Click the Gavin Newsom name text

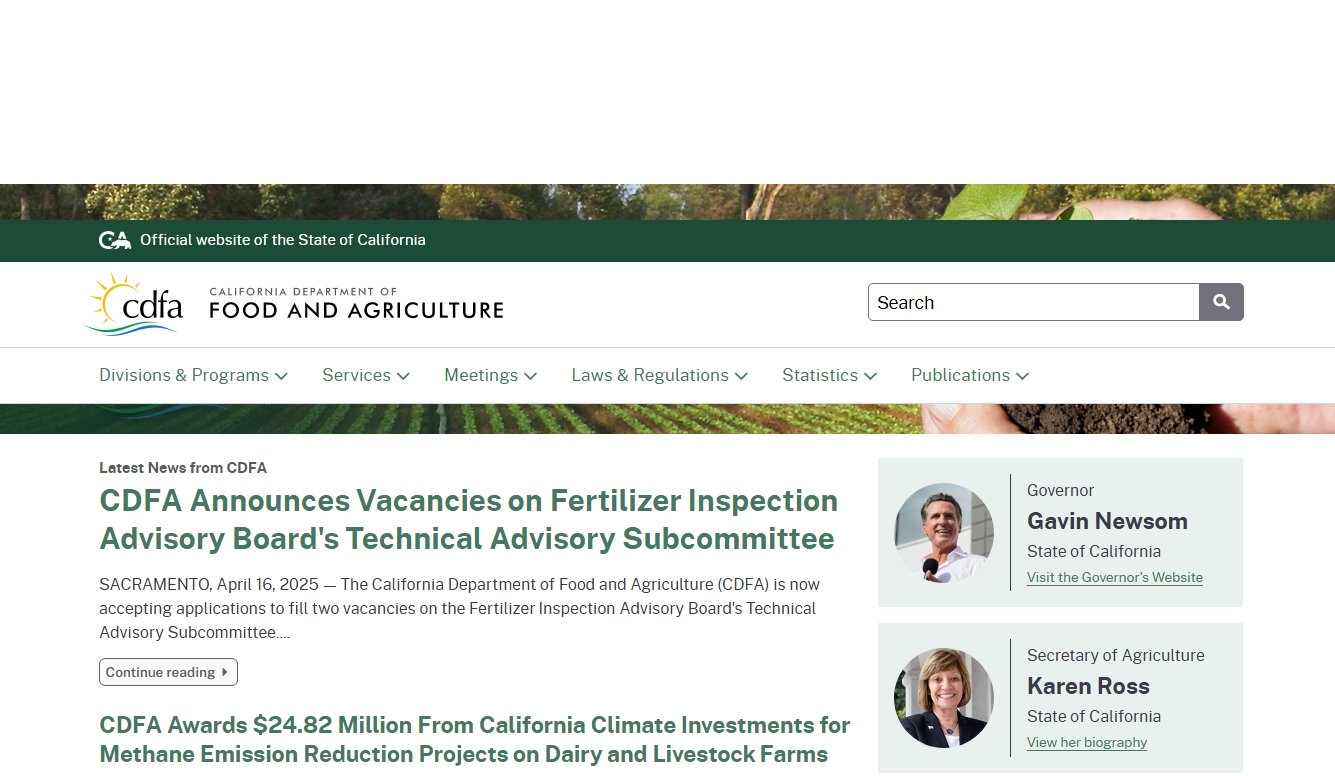[1107, 521]
